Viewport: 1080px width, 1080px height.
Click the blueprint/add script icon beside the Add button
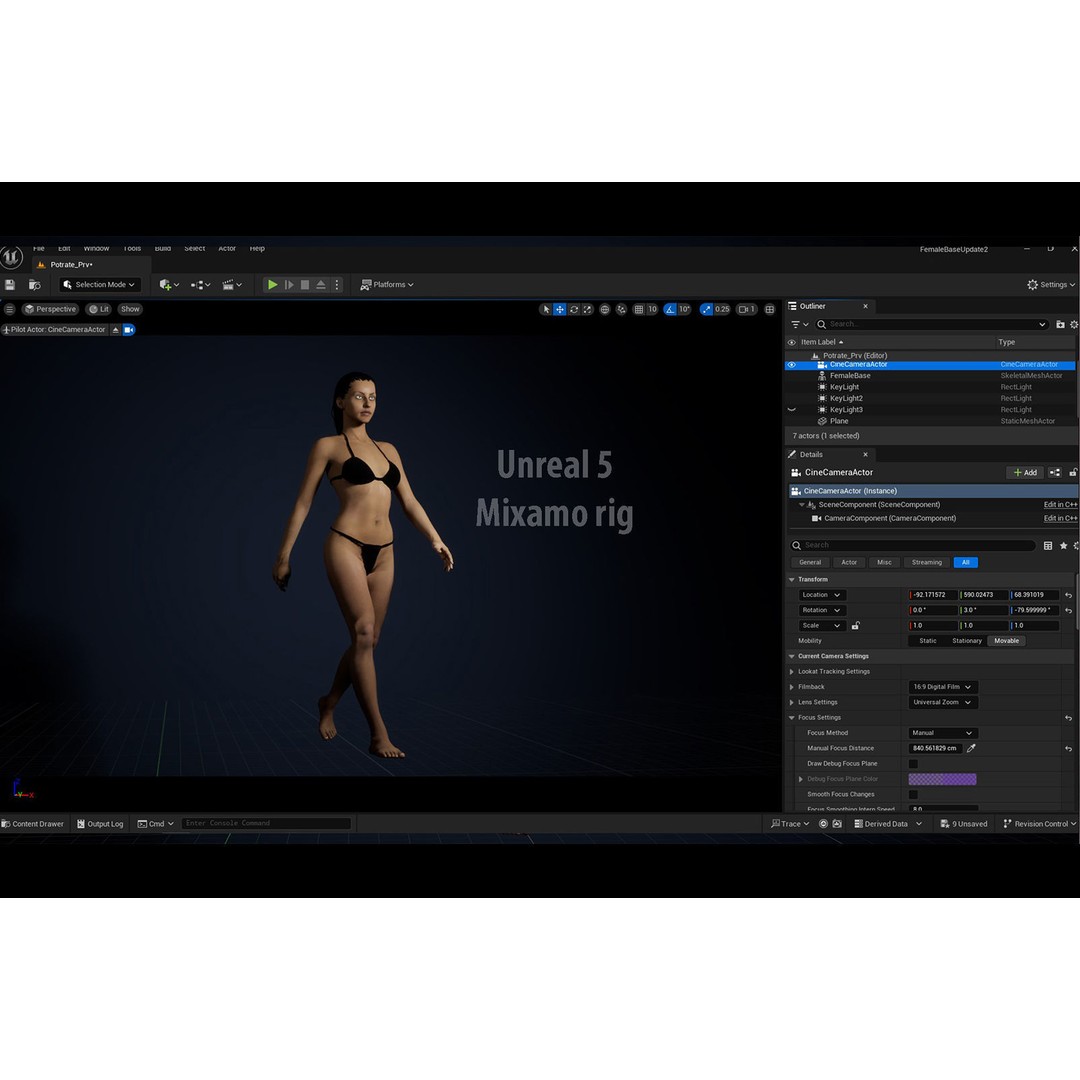[x=1055, y=472]
